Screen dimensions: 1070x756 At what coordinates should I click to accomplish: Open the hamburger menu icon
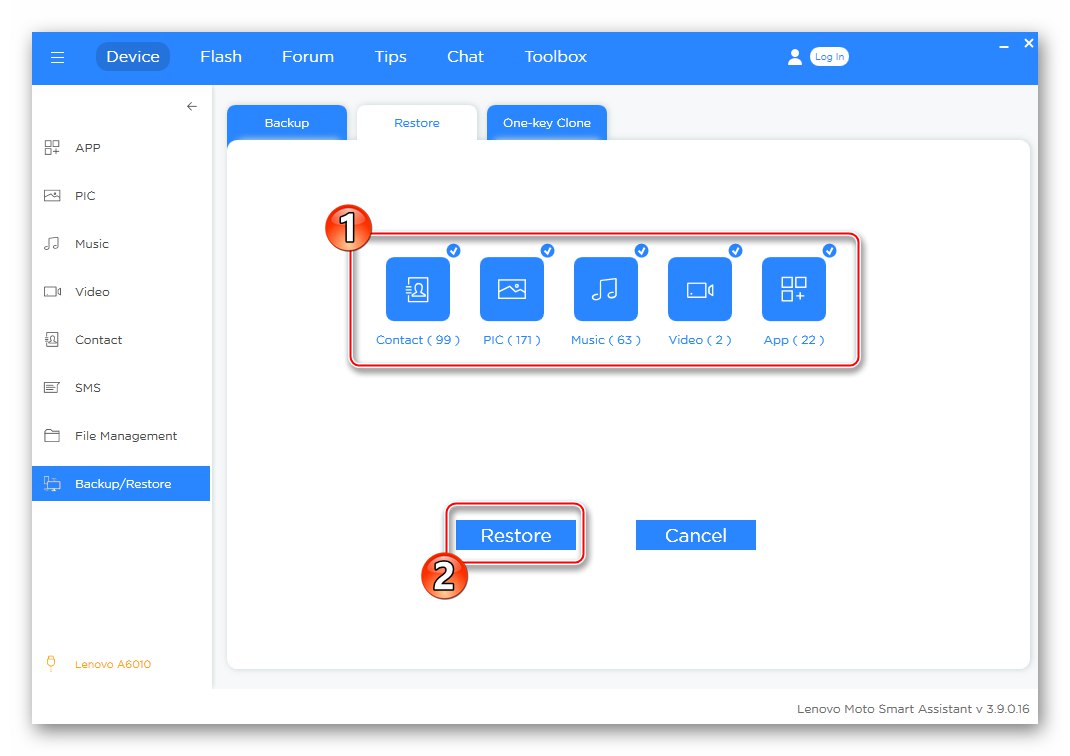(x=57, y=57)
